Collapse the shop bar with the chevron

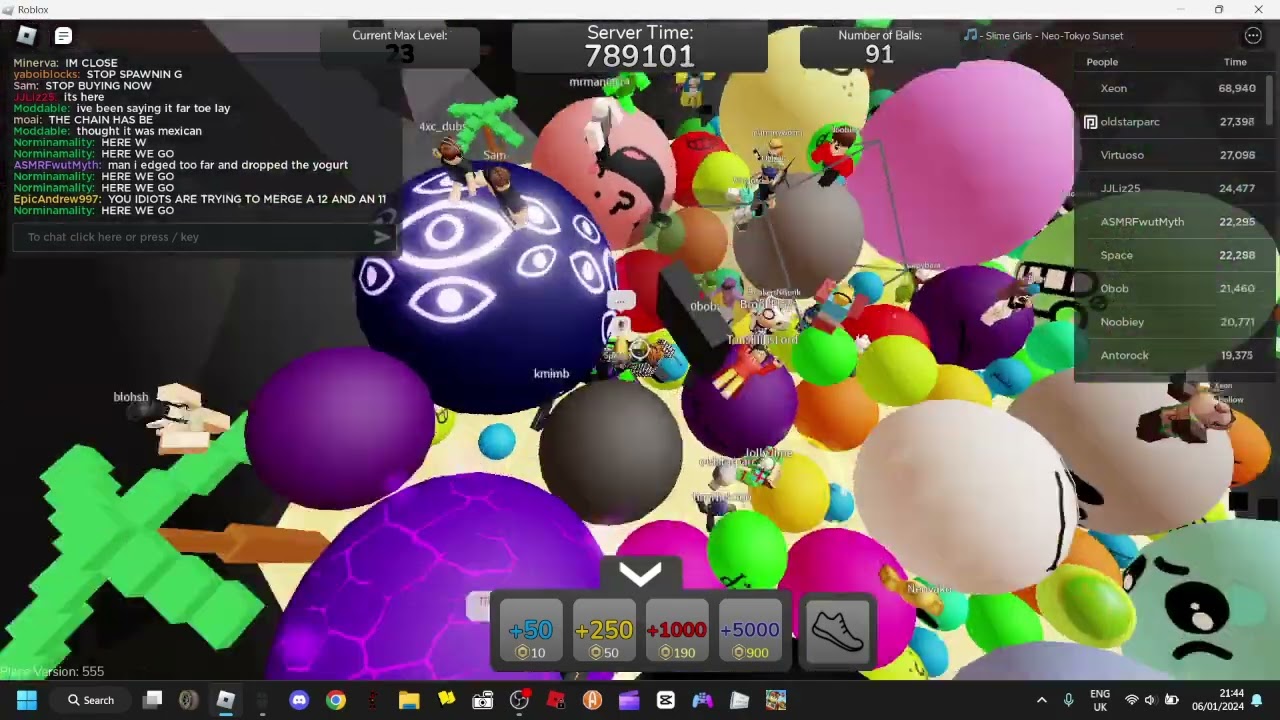tap(640, 573)
